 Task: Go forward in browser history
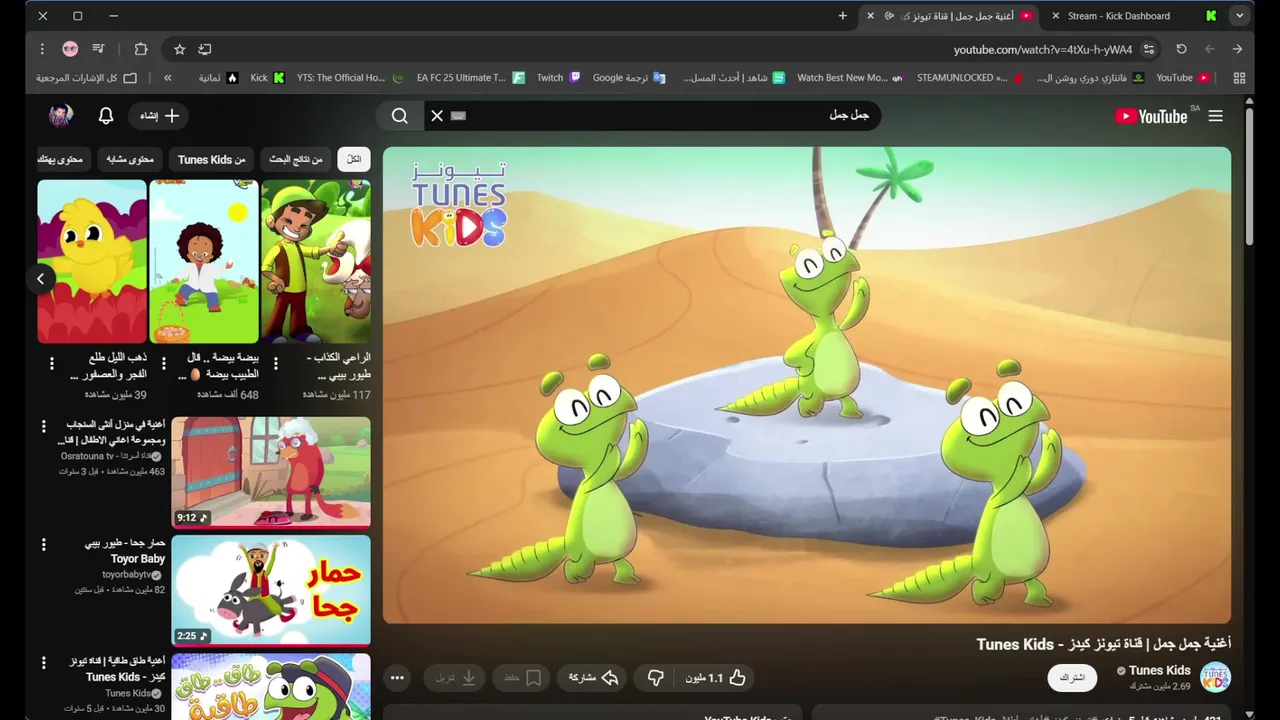[x=1237, y=49]
